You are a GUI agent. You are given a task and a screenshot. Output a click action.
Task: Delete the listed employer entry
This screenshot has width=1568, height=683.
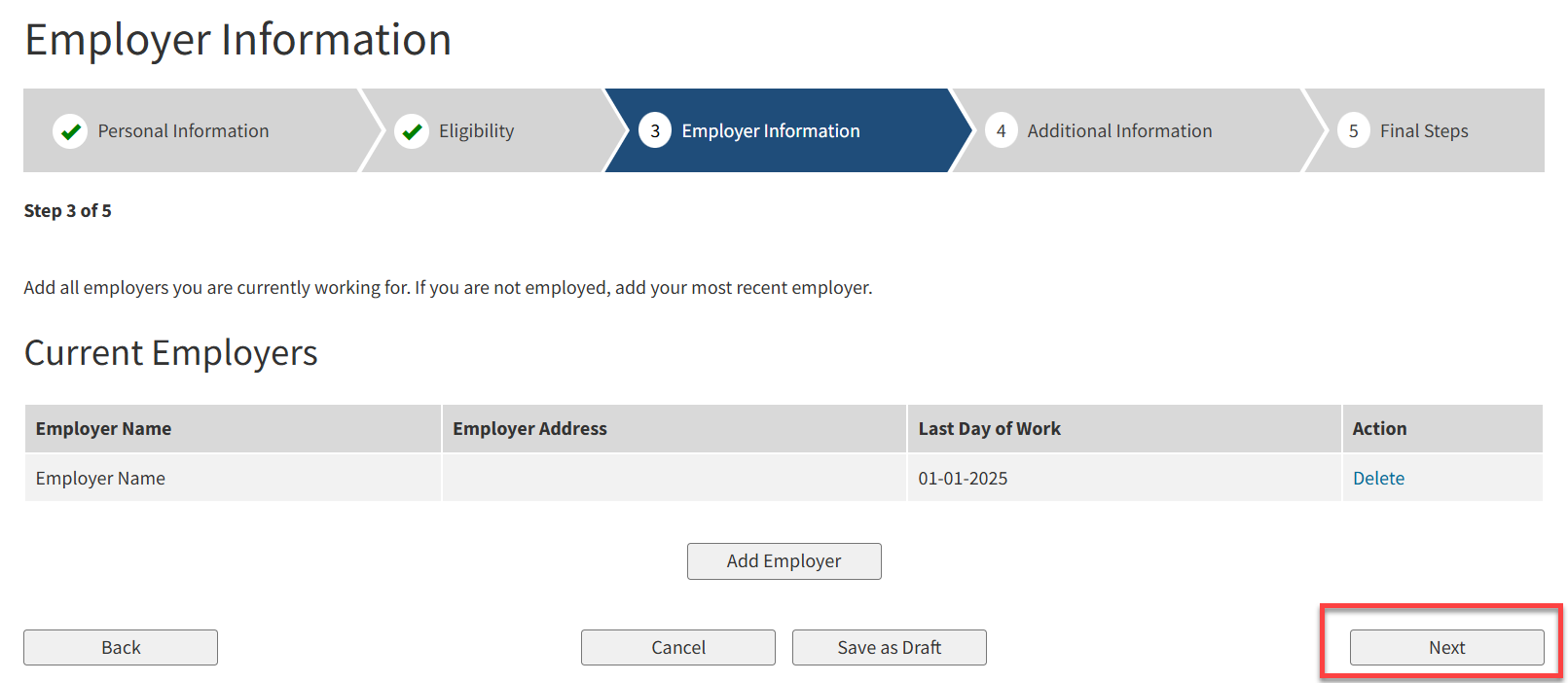(x=1378, y=479)
